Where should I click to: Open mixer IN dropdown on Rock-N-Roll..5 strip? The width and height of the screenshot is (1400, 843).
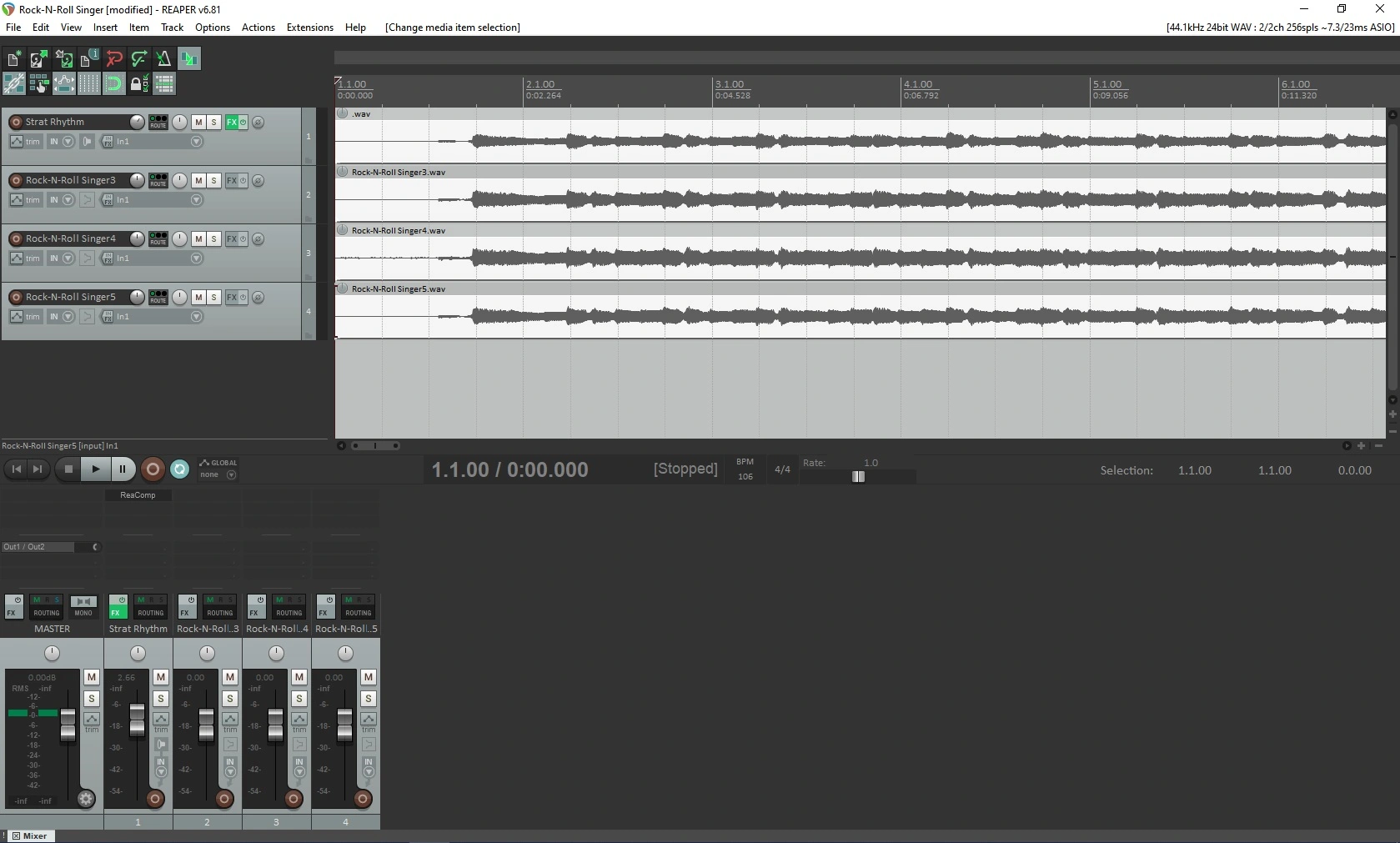click(369, 767)
